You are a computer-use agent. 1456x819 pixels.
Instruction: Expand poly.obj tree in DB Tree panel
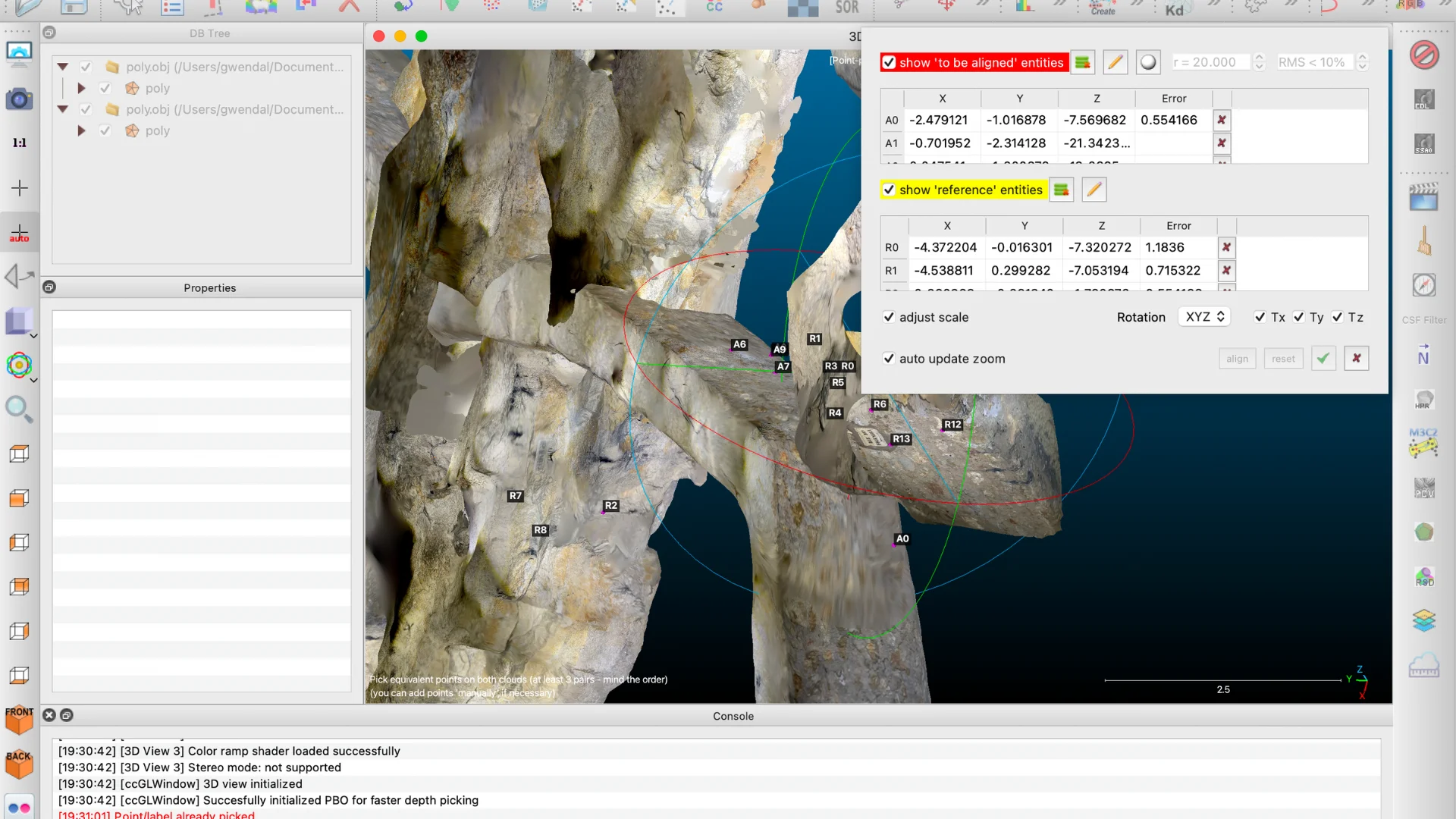click(x=62, y=67)
